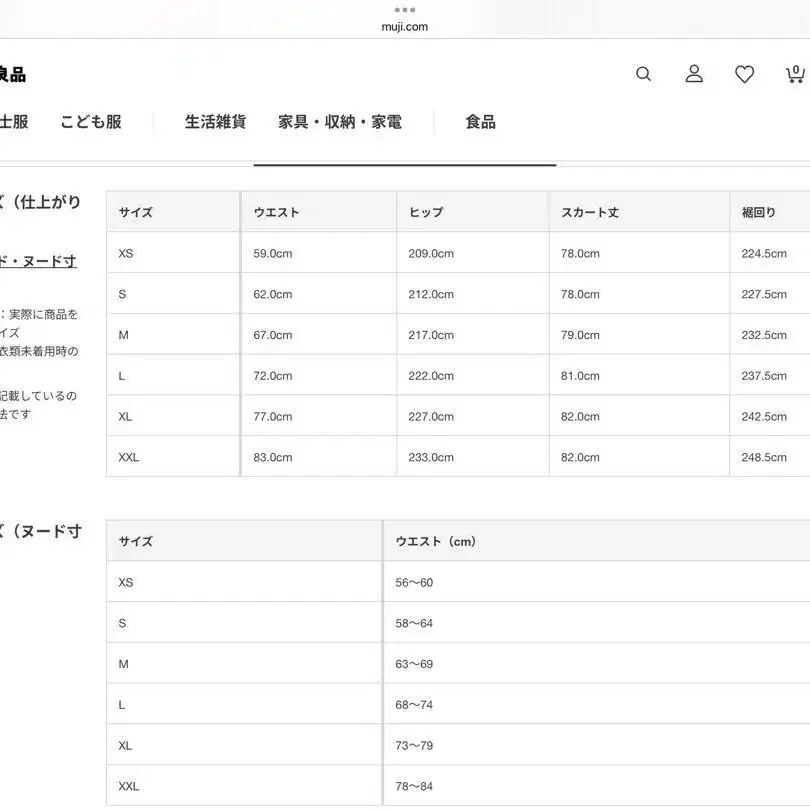
Task: Select the ウエスト column header
Action: (319, 212)
